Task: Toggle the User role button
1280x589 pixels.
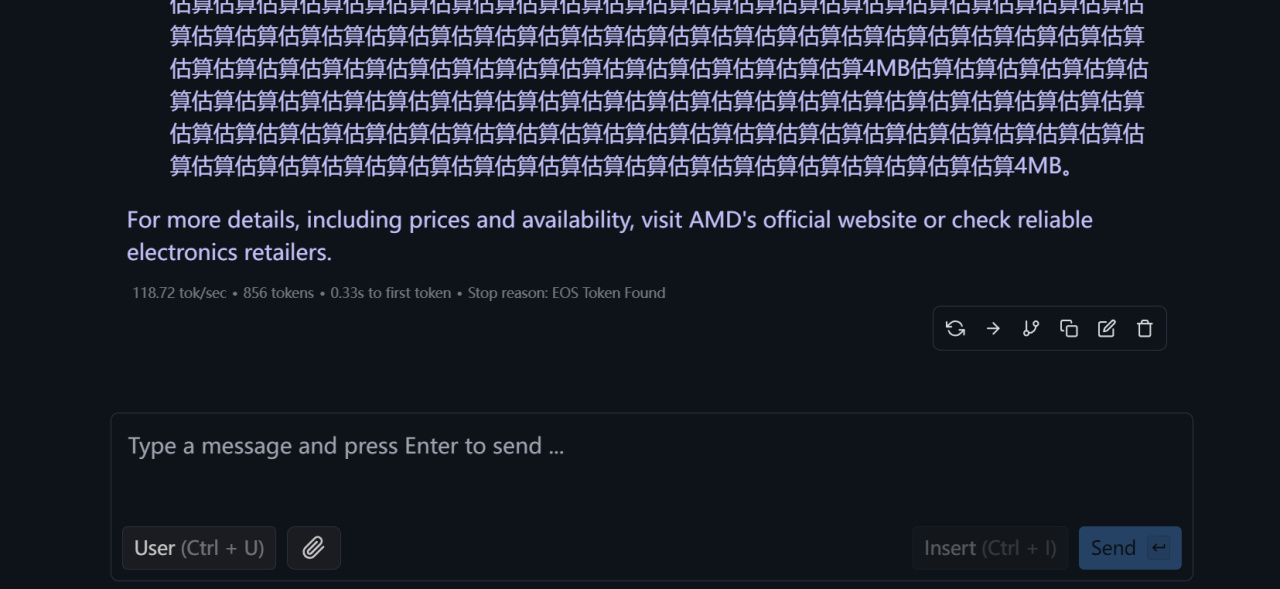Action: (x=199, y=548)
